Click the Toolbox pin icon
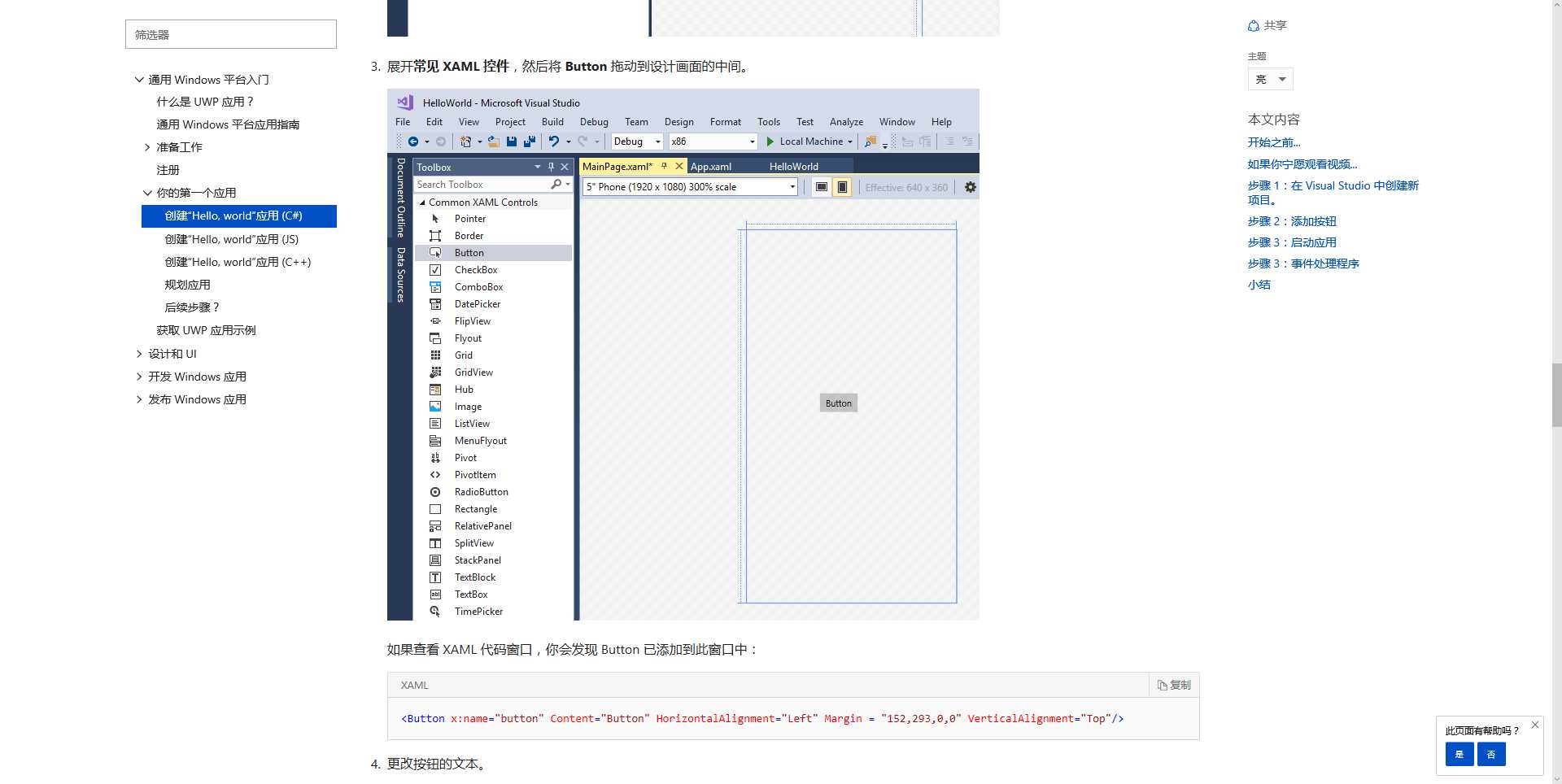 (551, 167)
